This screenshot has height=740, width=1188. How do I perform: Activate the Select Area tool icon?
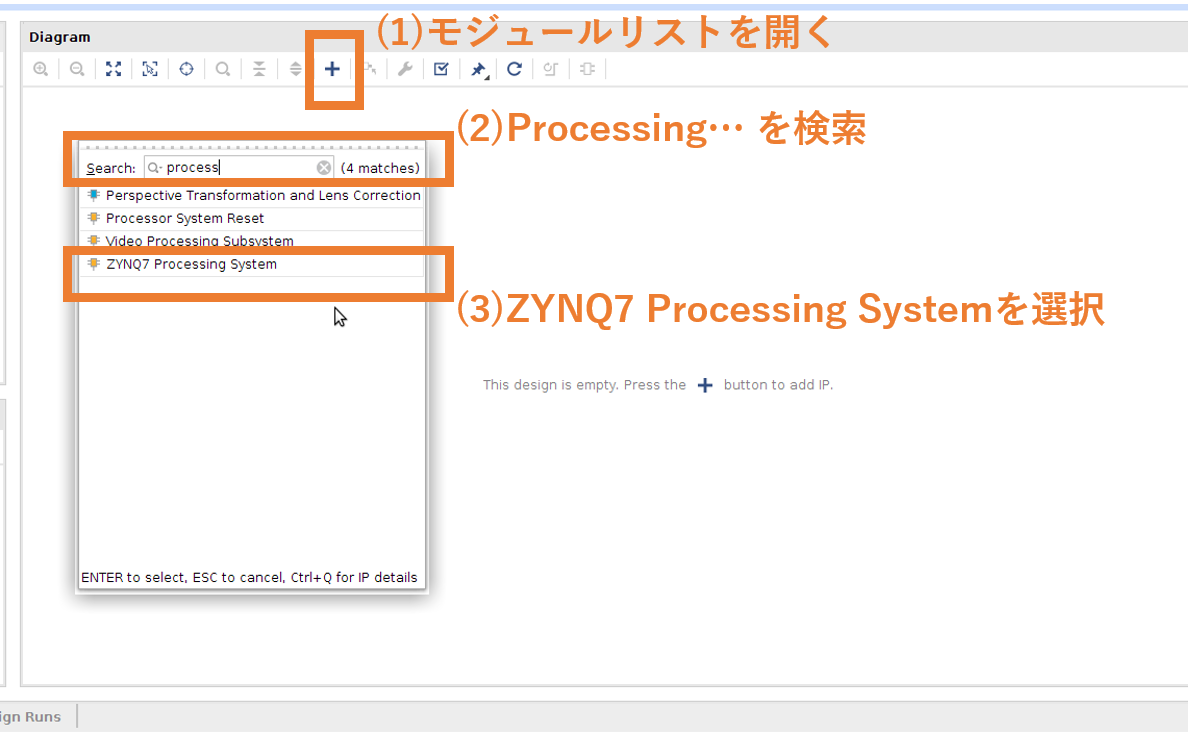click(x=149, y=69)
